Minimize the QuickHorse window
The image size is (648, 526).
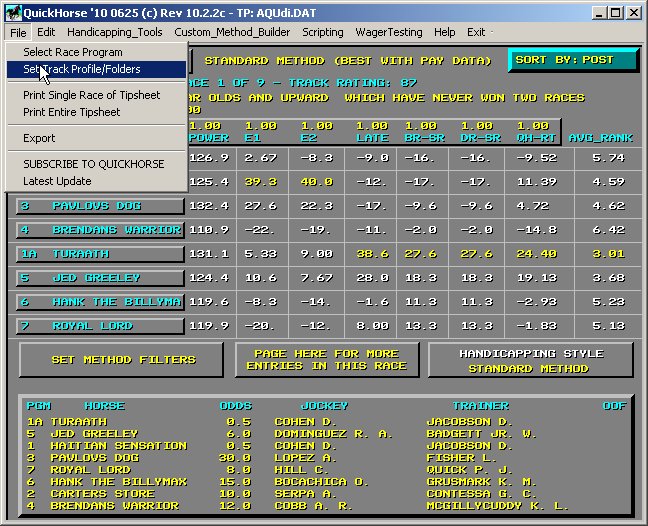coord(598,13)
